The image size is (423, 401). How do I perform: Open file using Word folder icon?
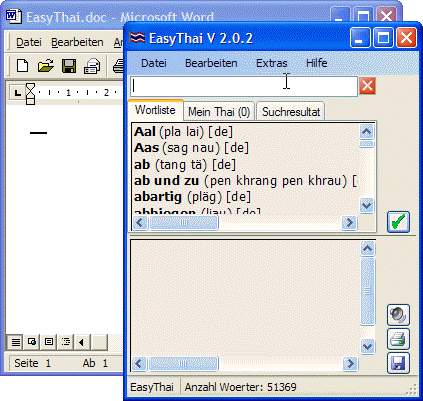pyautogui.click(x=46, y=66)
